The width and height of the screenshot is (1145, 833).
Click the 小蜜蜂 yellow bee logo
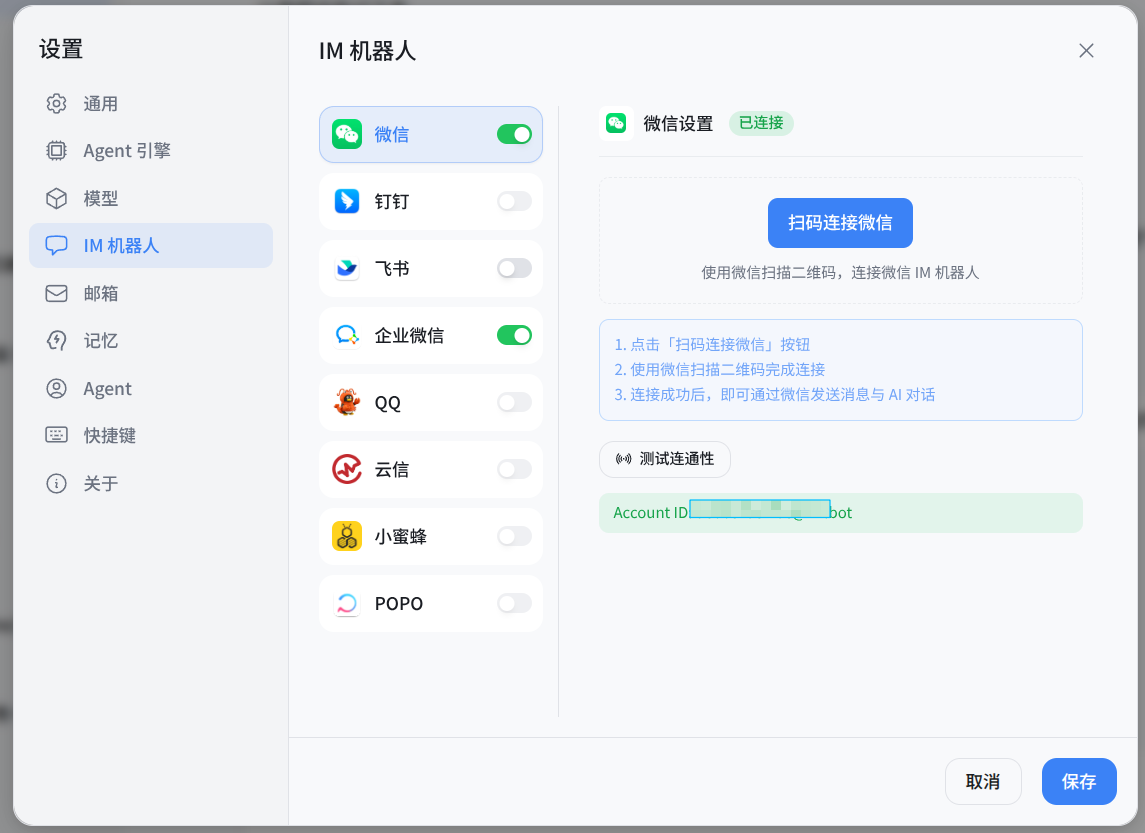[347, 537]
